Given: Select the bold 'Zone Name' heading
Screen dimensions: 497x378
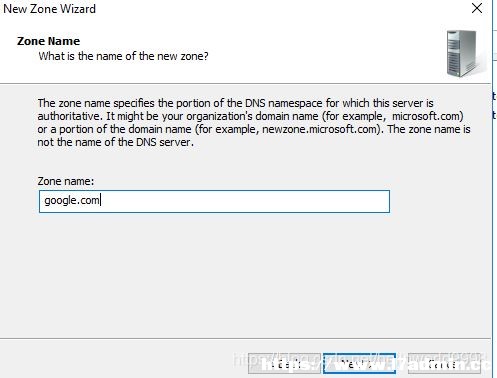Looking at the screenshot, I should 48,41.
